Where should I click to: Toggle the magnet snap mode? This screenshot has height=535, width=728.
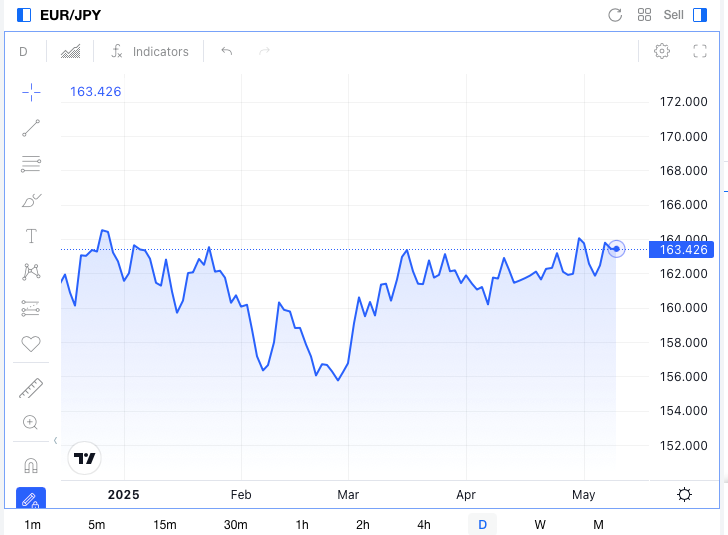click(x=31, y=465)
